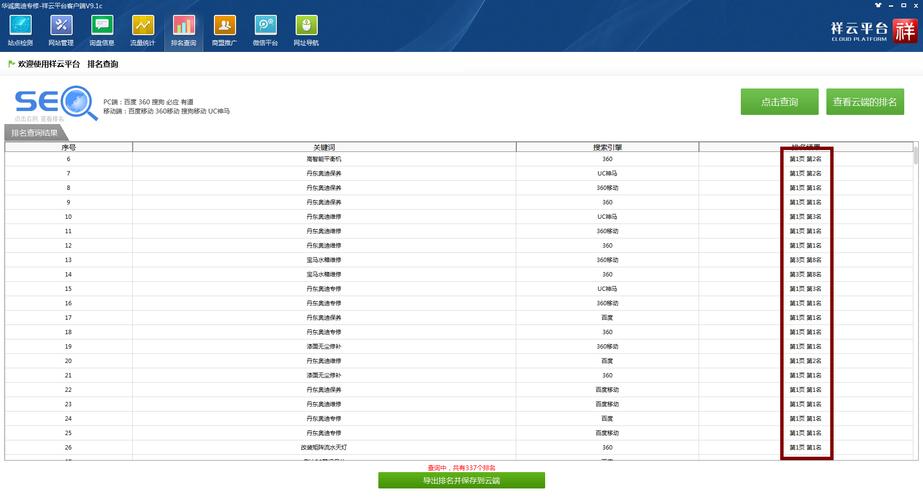Open the title bar dropdown menu arrow
Image resolution: width=923 pixels, height=500 pixels.
(878, 5)
